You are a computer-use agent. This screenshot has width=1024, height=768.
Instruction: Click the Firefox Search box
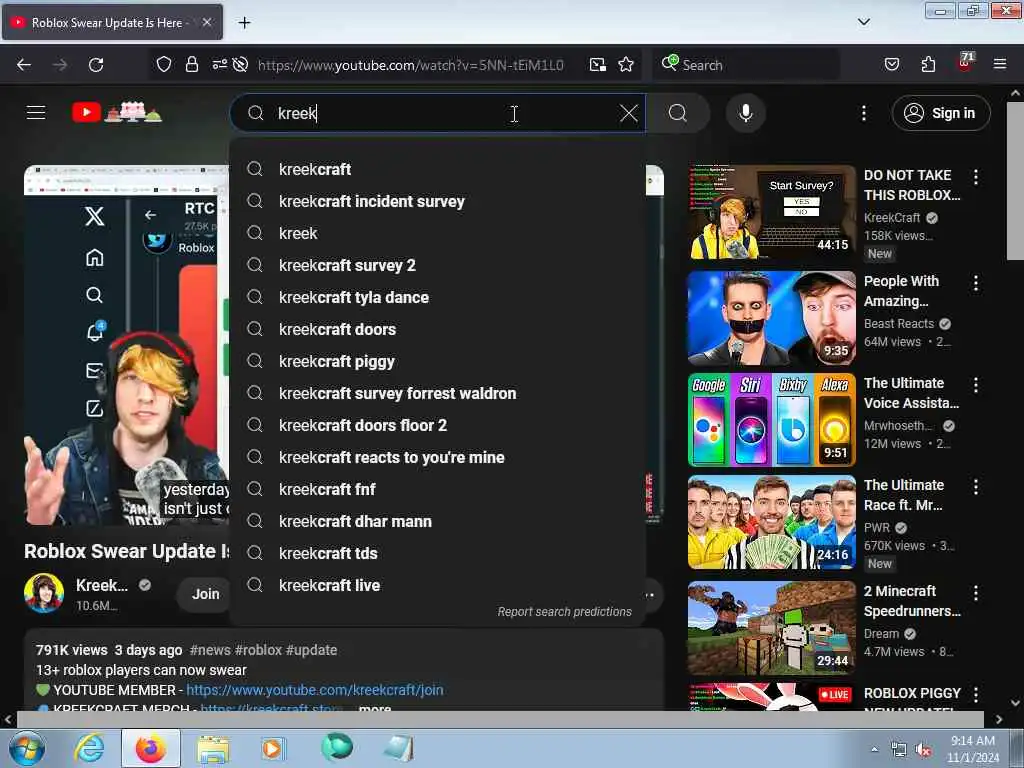(x=746, y=65)
